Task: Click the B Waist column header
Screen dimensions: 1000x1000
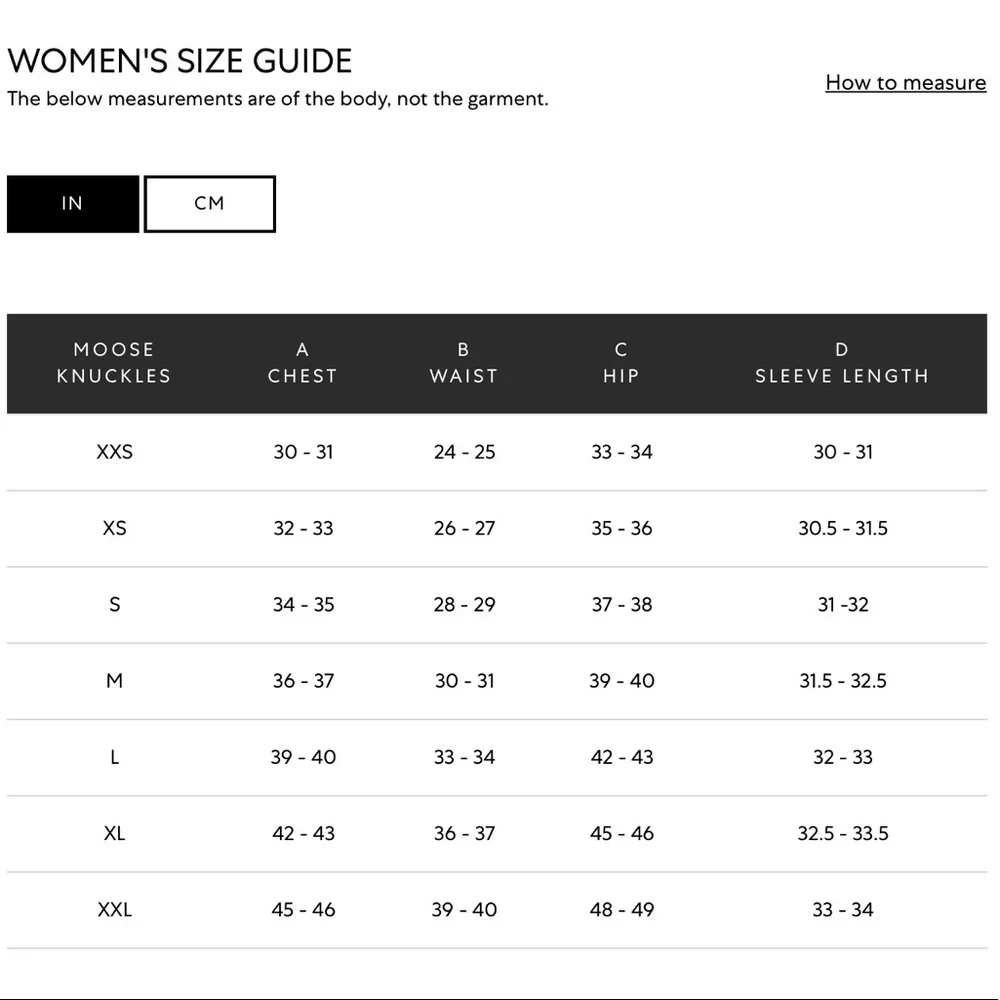Action: pos(463,363)
